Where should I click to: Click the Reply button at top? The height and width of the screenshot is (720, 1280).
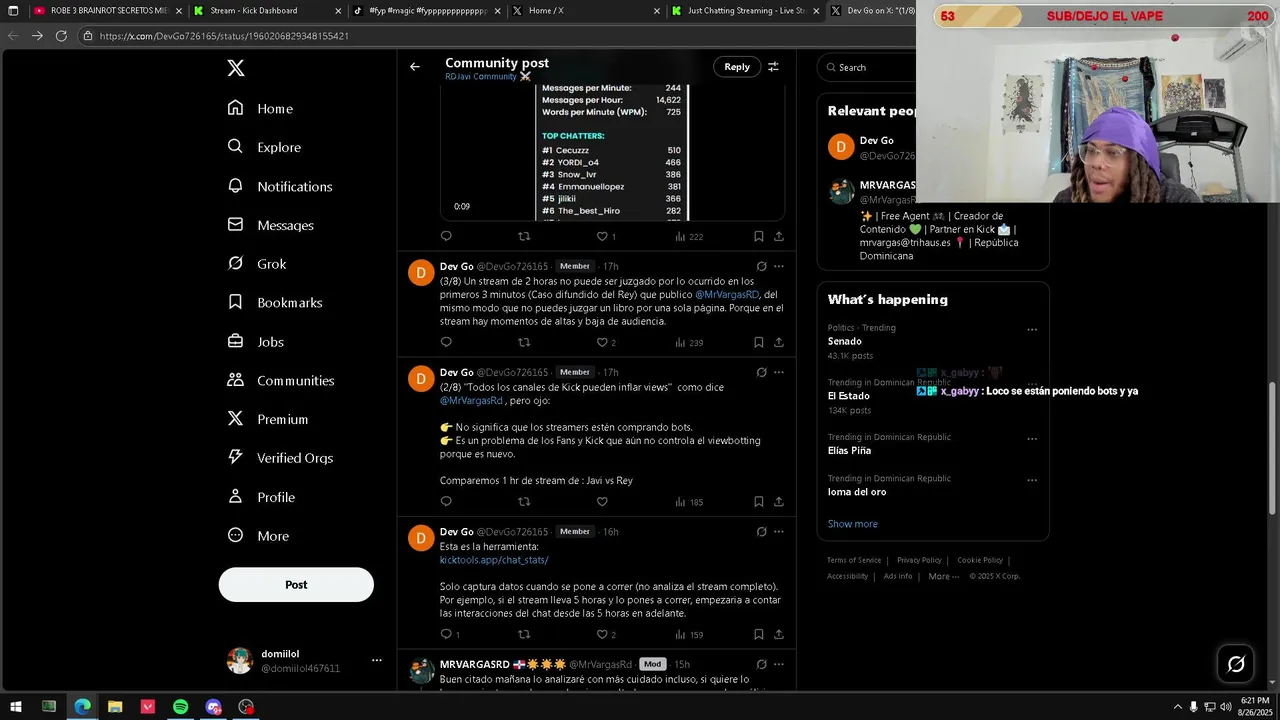click(x=737, y=67)
